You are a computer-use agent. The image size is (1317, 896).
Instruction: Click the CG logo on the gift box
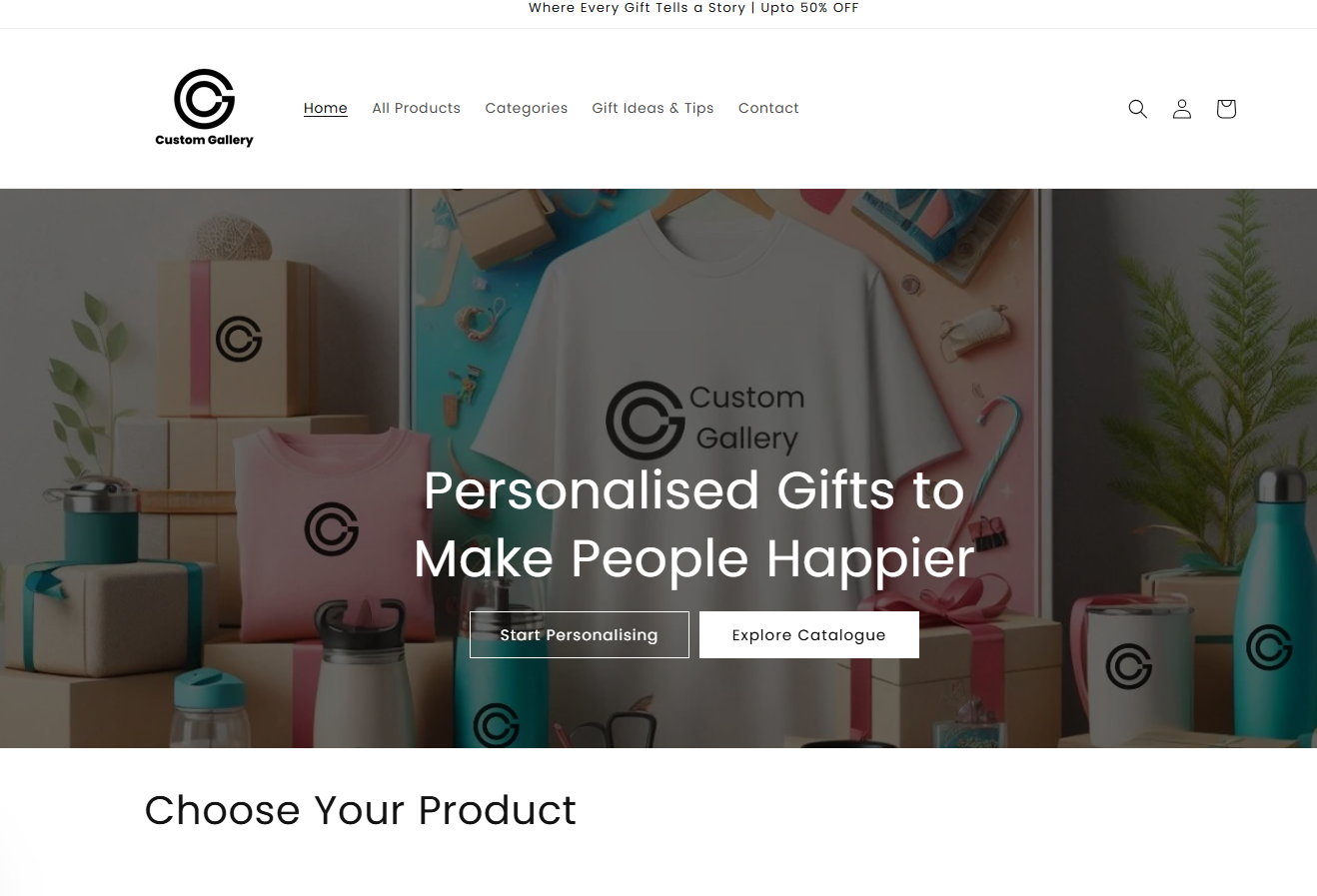[x=239, y=340]
